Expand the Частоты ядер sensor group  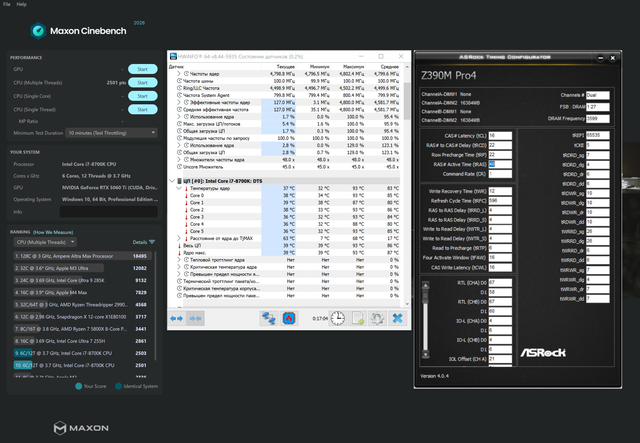[179, 74]
